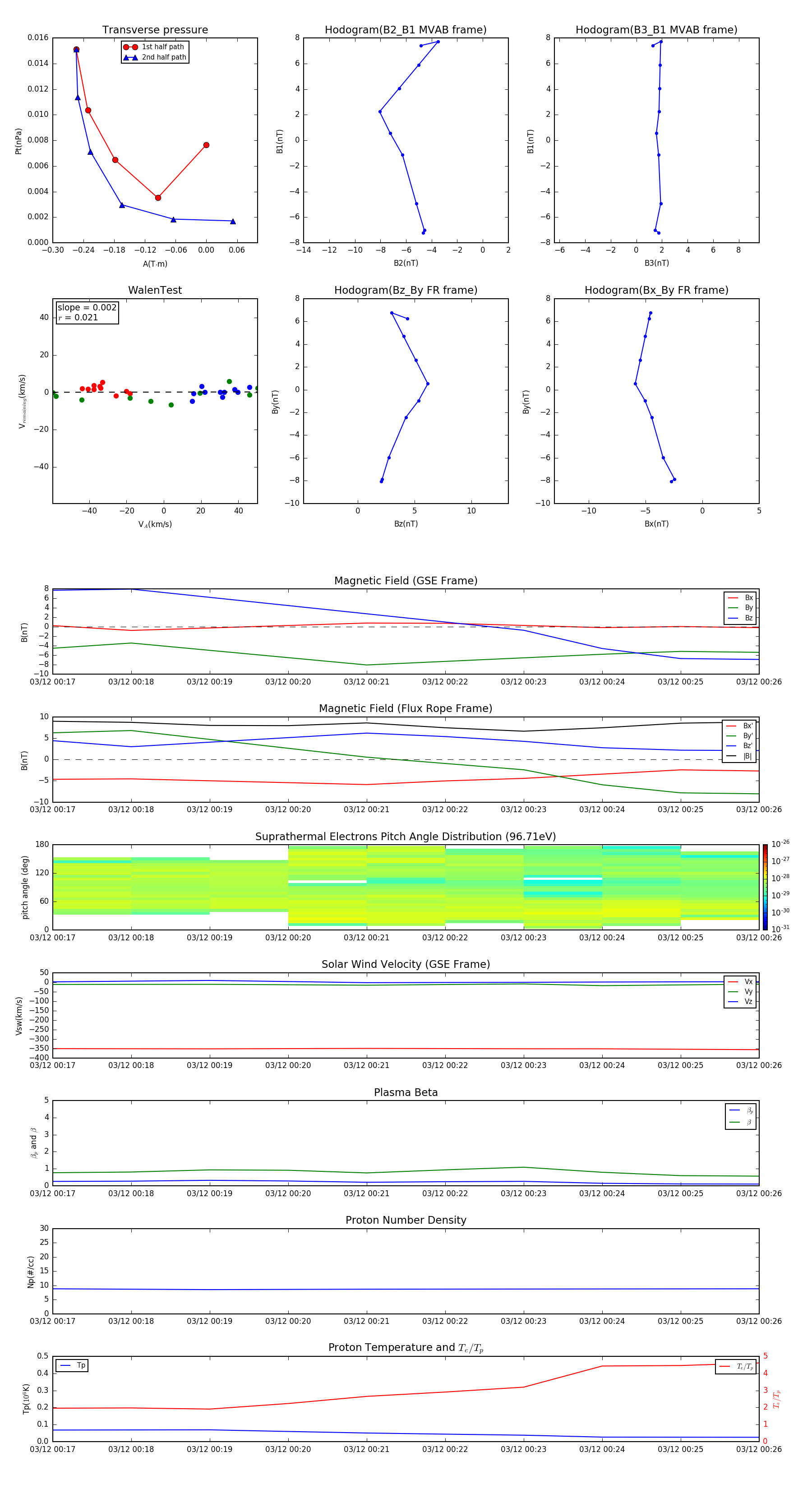This screenshot has height=1489, width=812.
Task: Click the 'r = 0.021' annotation
Action: tap(78, 317)
